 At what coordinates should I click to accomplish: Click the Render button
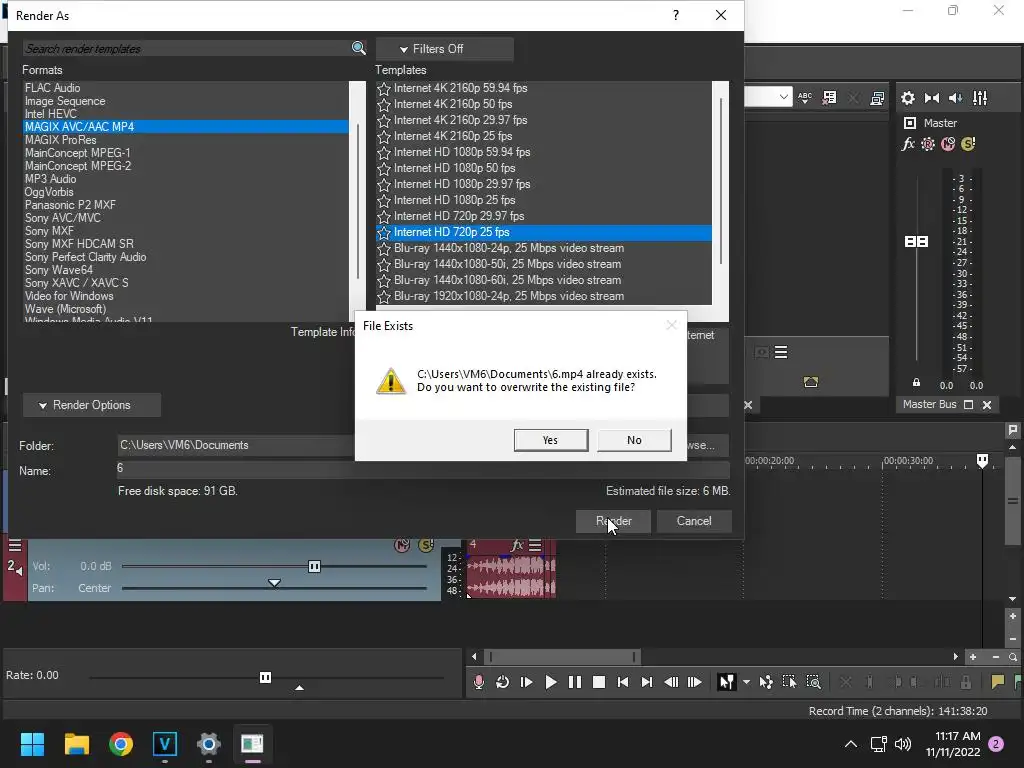point(613,521)
